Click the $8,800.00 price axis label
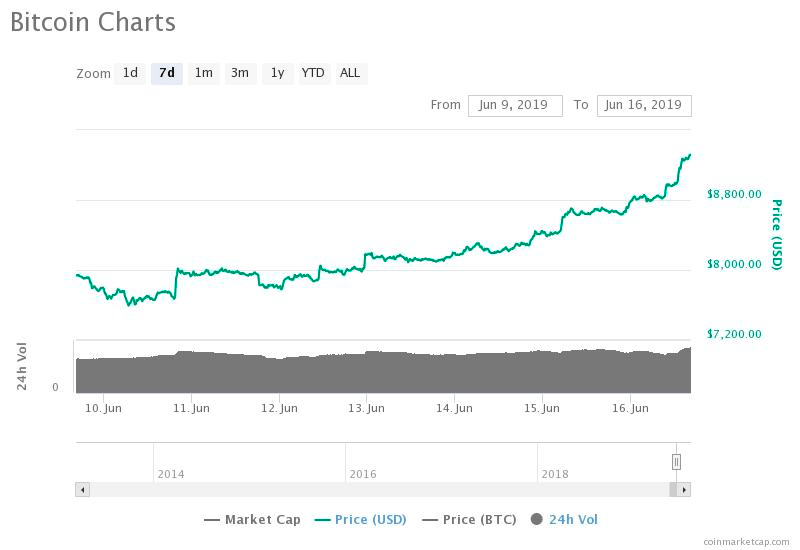The image size is (800, 550). pyautogui.click(x=734, y=194)
